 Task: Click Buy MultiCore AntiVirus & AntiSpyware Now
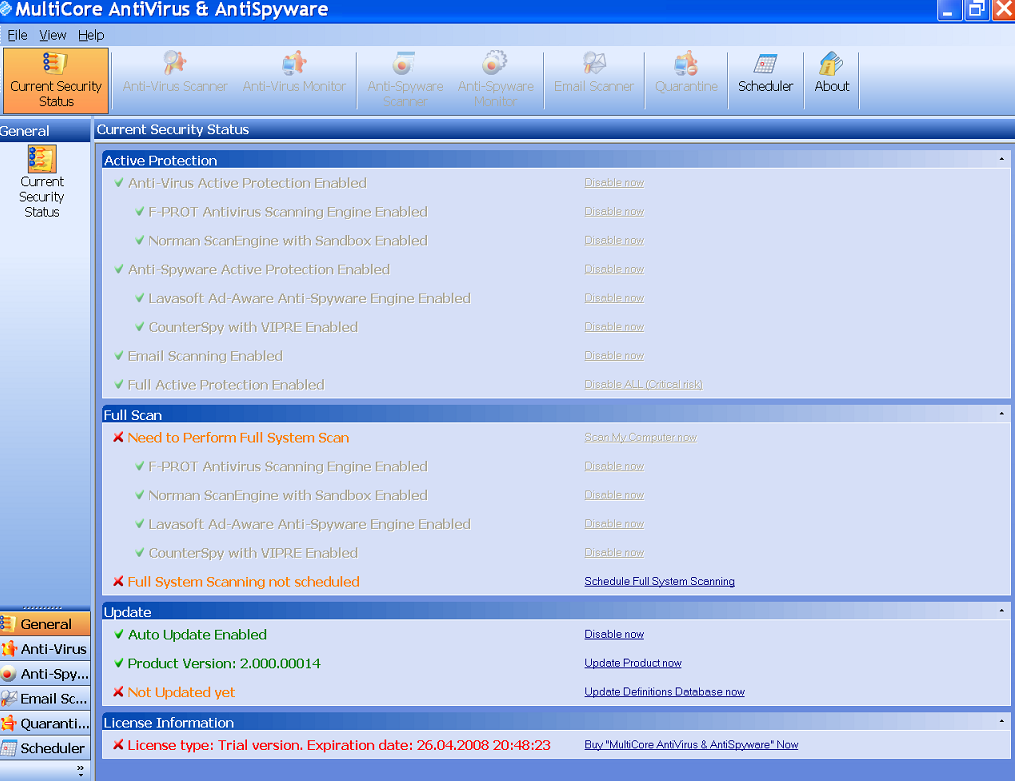[691, 745]
